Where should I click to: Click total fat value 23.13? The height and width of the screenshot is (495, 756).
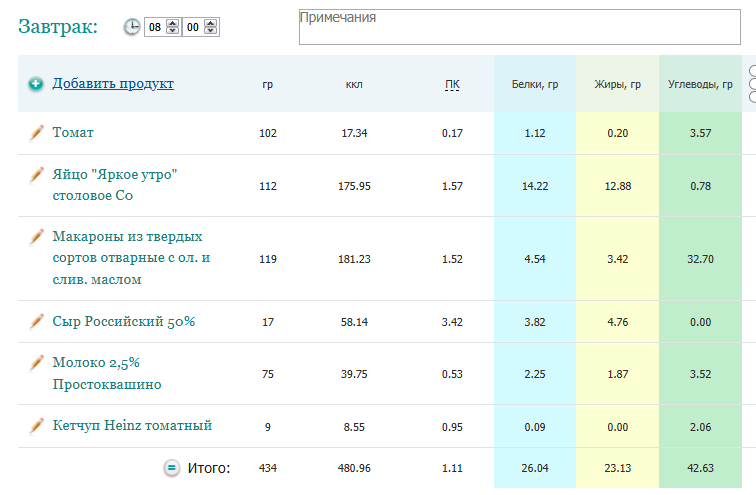pos(618,468)
